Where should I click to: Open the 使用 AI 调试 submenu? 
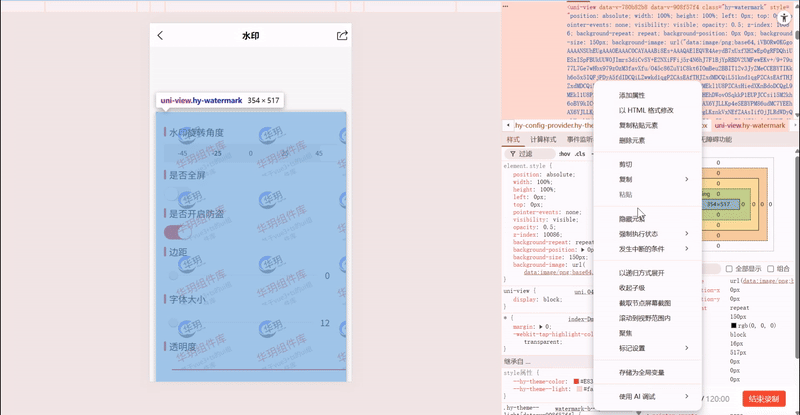[648, 397]
